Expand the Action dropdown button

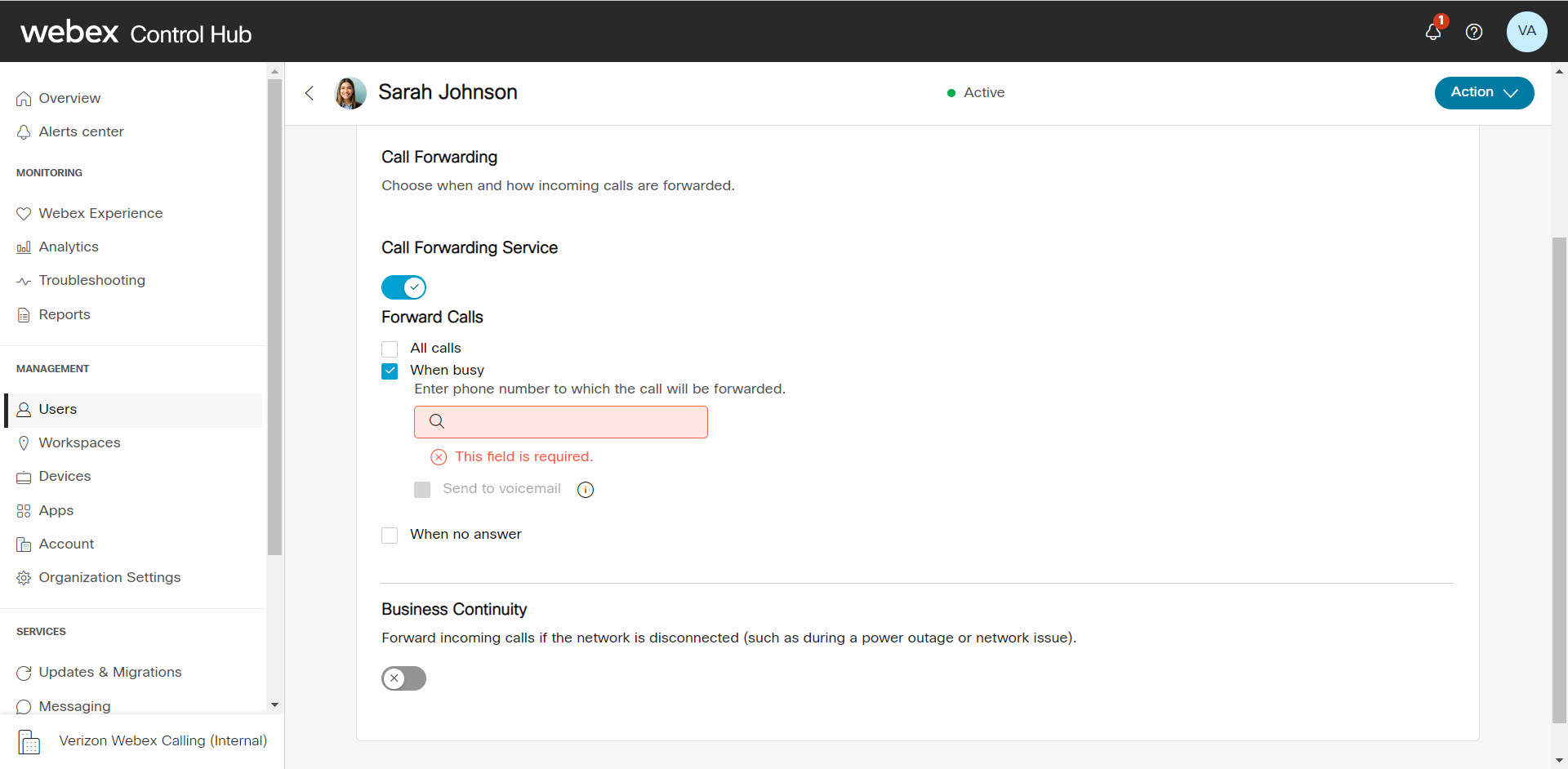(1483, 93)
